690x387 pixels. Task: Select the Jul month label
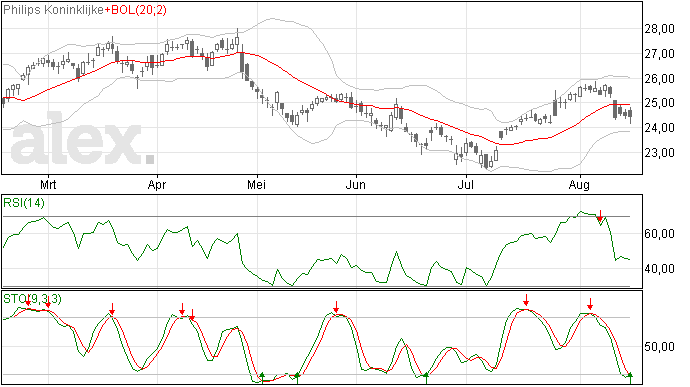point(466,184)
